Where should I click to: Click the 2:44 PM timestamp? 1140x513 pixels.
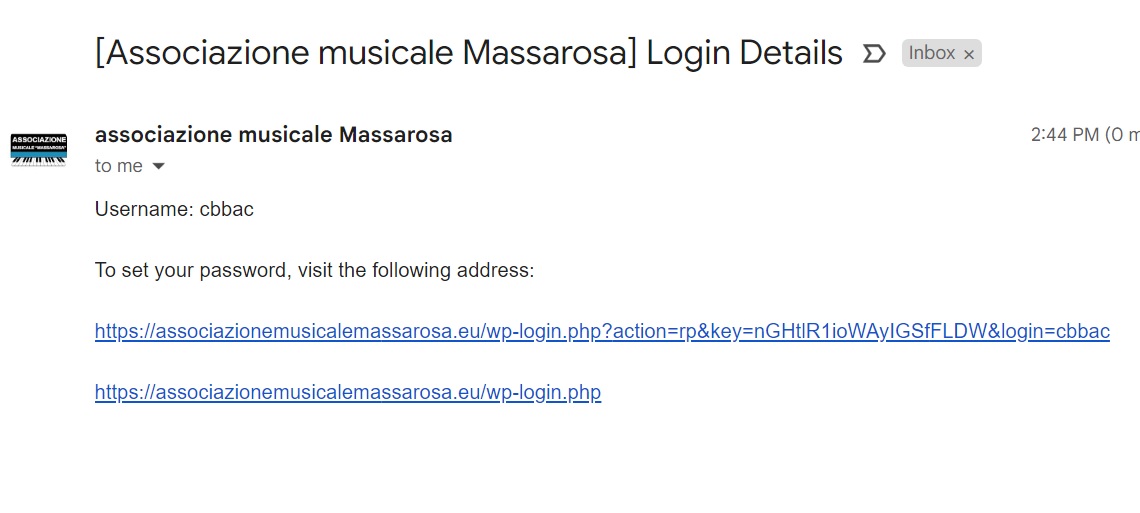coord(1064,135)
